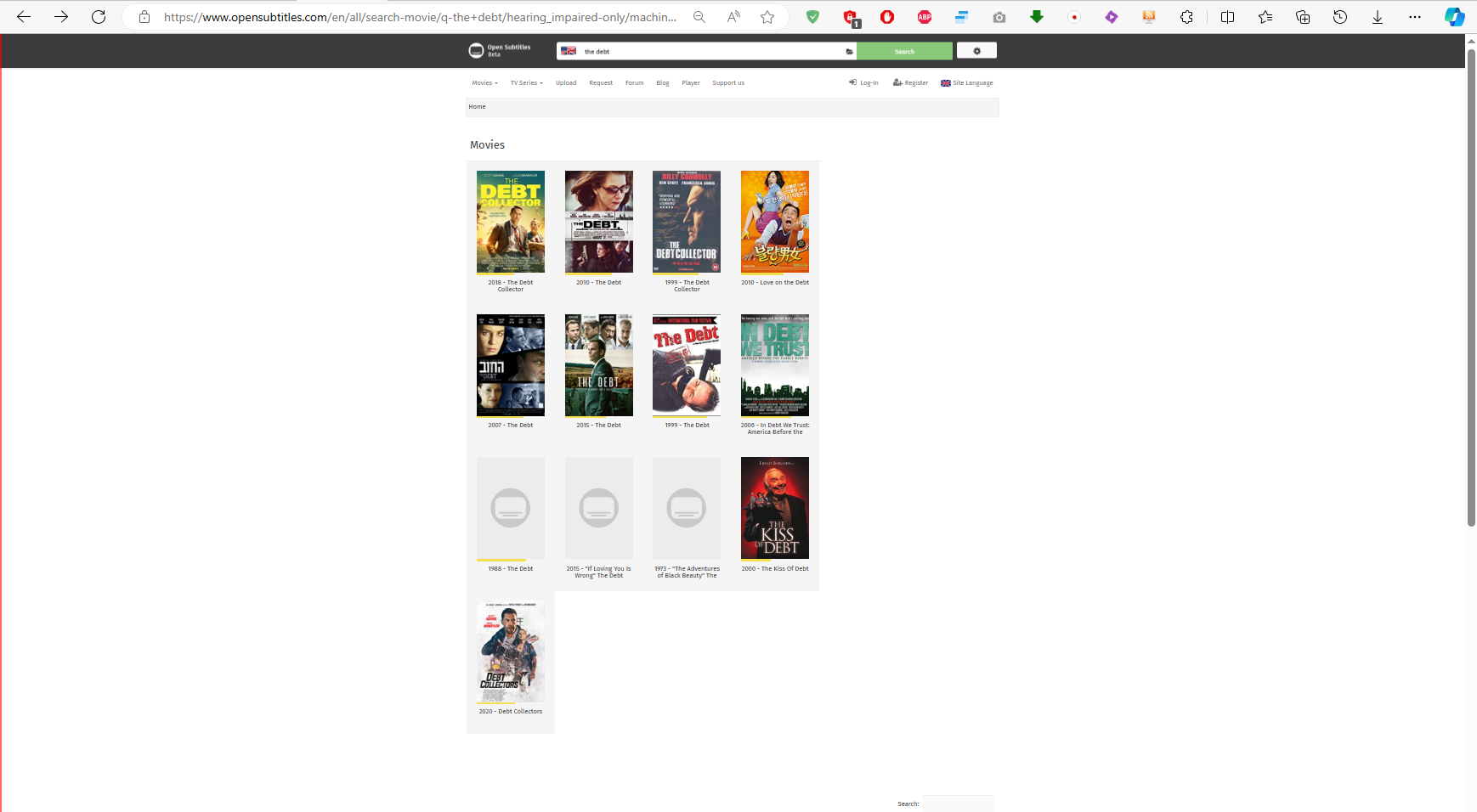This screenshot has width=1477, height=812.
Task: Open the Player page
Action: pos(691,83)
